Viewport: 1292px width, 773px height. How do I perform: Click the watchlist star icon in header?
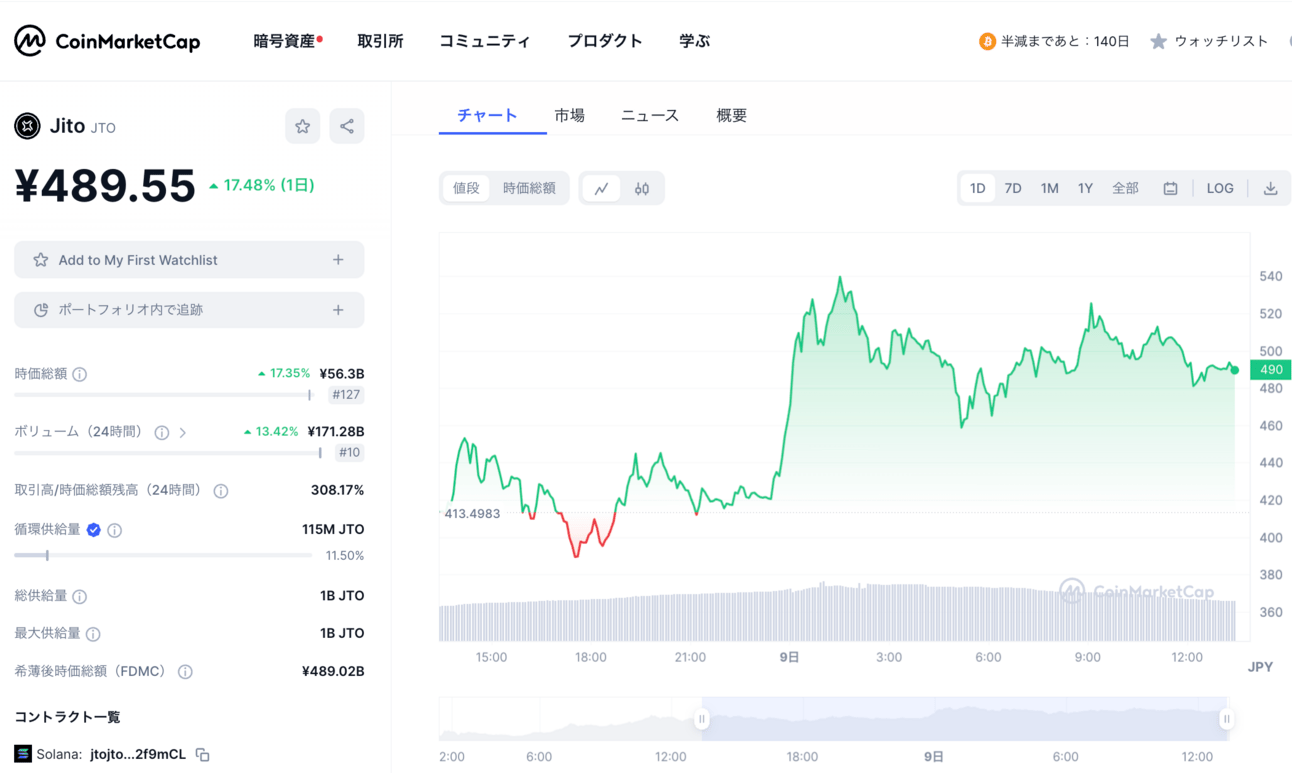[x=1158, y=41]
